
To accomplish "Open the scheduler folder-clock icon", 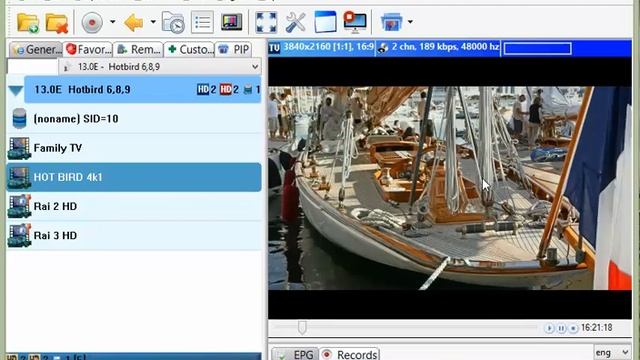I will click(x=173, y=22).
